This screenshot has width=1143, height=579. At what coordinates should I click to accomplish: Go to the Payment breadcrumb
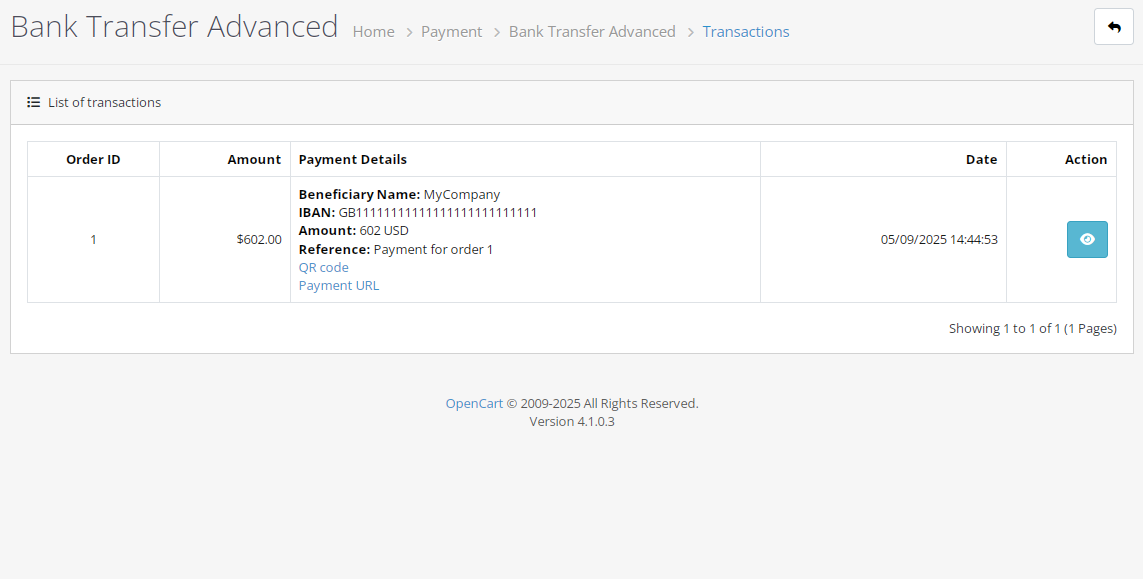click(x=451, y=31)
